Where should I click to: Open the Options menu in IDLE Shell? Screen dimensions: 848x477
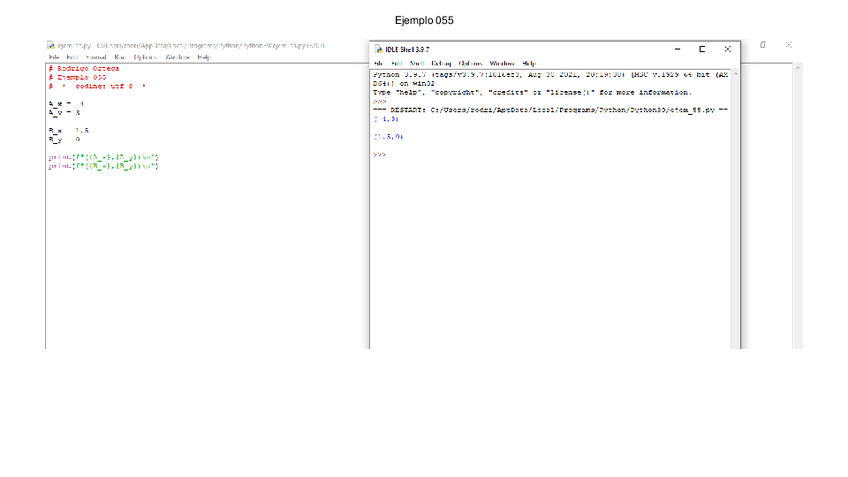coord(470,64)
